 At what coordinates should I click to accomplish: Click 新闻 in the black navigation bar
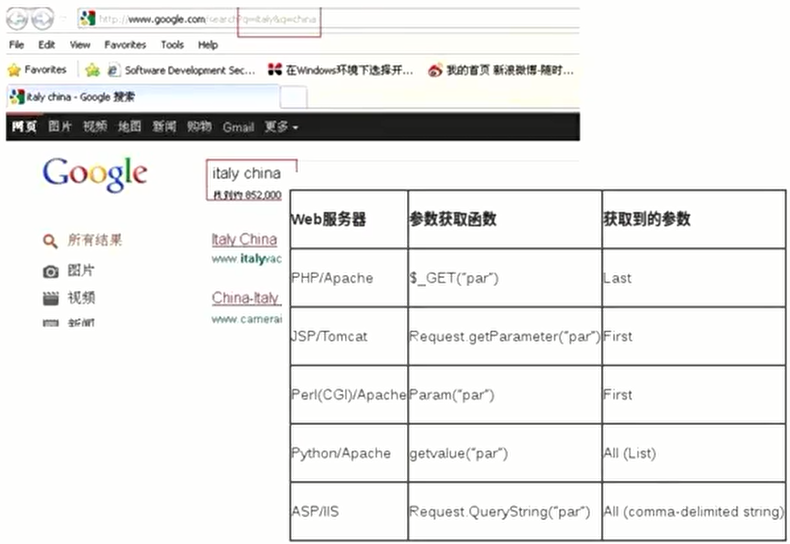164,127
